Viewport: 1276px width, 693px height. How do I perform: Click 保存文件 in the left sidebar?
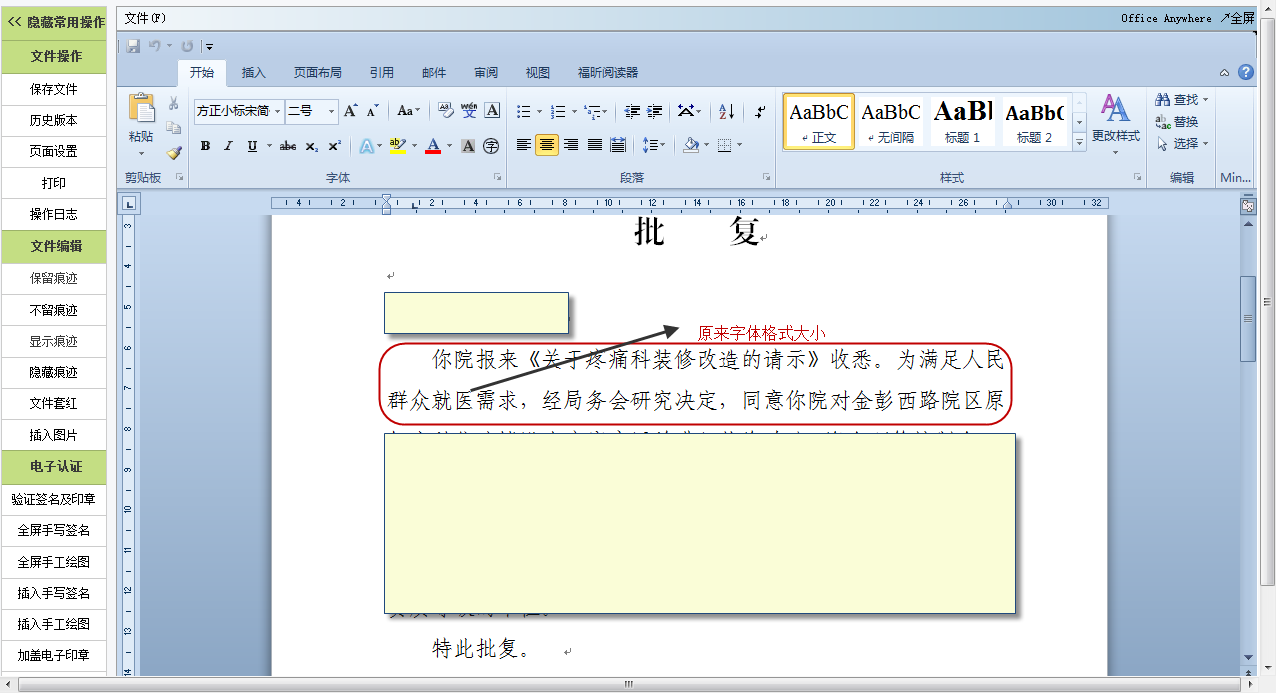pos(54,89)
